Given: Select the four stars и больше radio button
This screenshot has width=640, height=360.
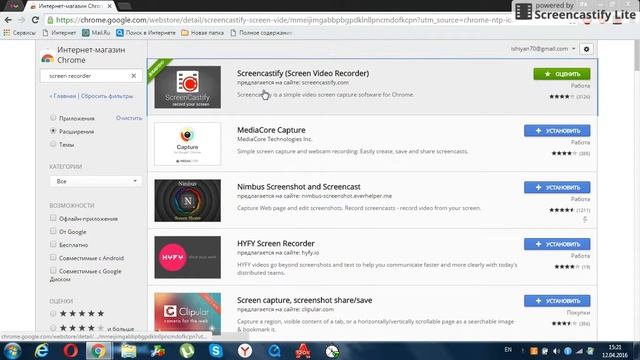Looking at the screenshot, I should [x=53, y=328].
